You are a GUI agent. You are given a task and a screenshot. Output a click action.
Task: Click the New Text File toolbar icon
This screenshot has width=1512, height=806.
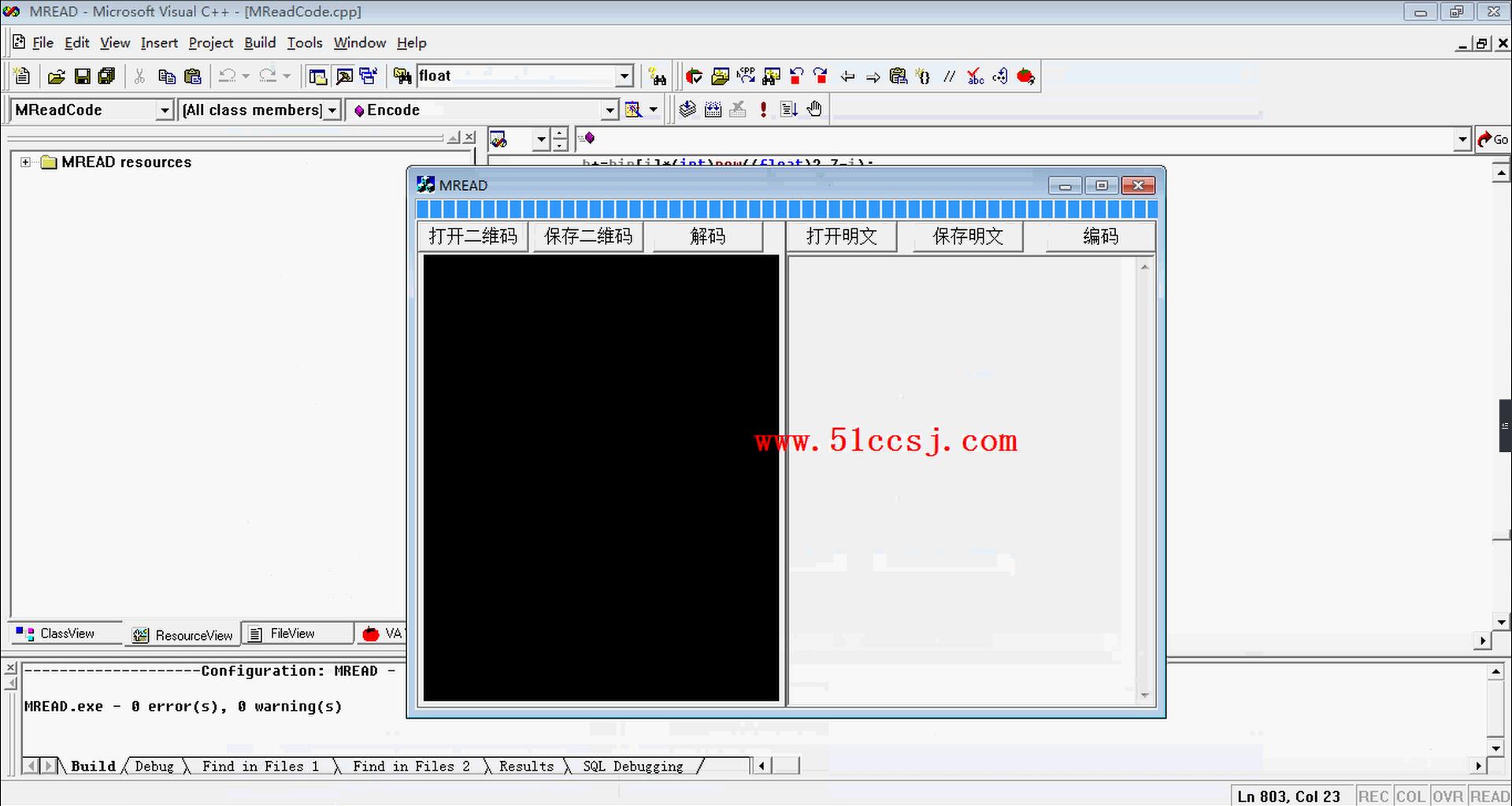click(22, 76)
